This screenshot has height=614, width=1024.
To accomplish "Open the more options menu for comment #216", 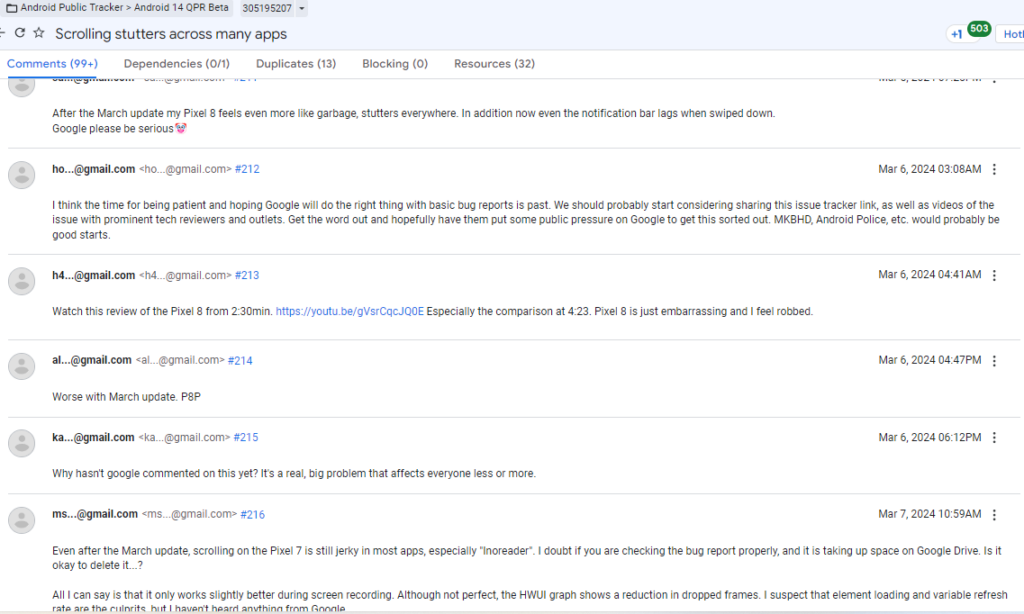I will point(995,515).
